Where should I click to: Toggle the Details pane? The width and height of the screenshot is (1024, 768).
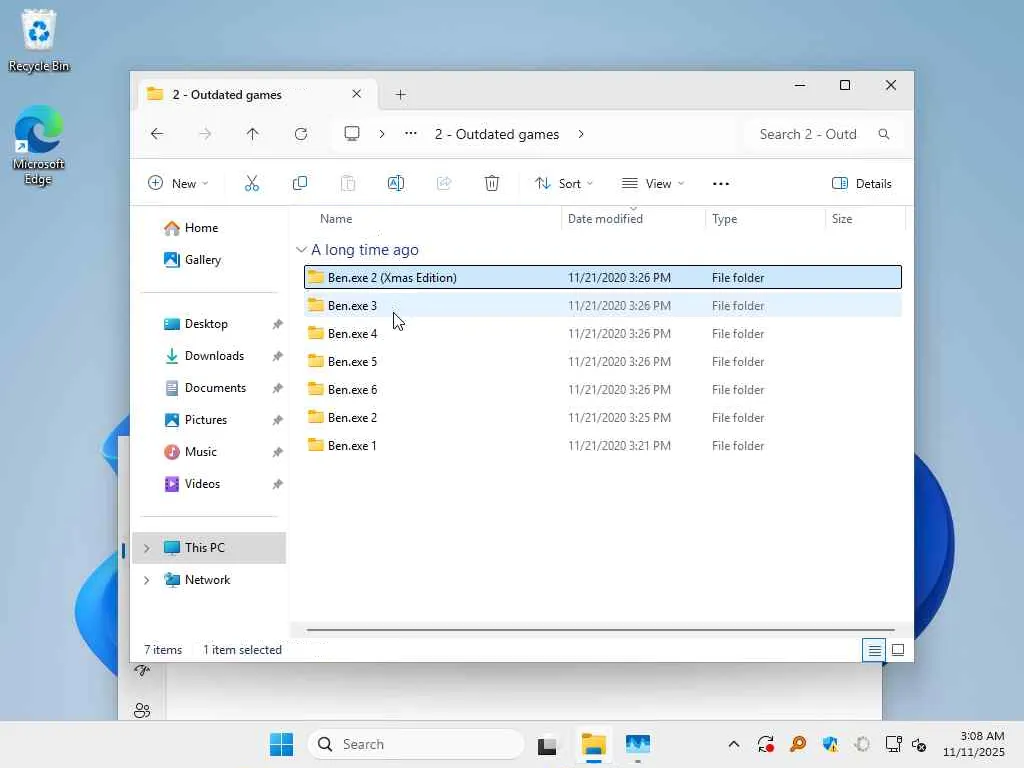pyautogui.click(x=861, y=184)
